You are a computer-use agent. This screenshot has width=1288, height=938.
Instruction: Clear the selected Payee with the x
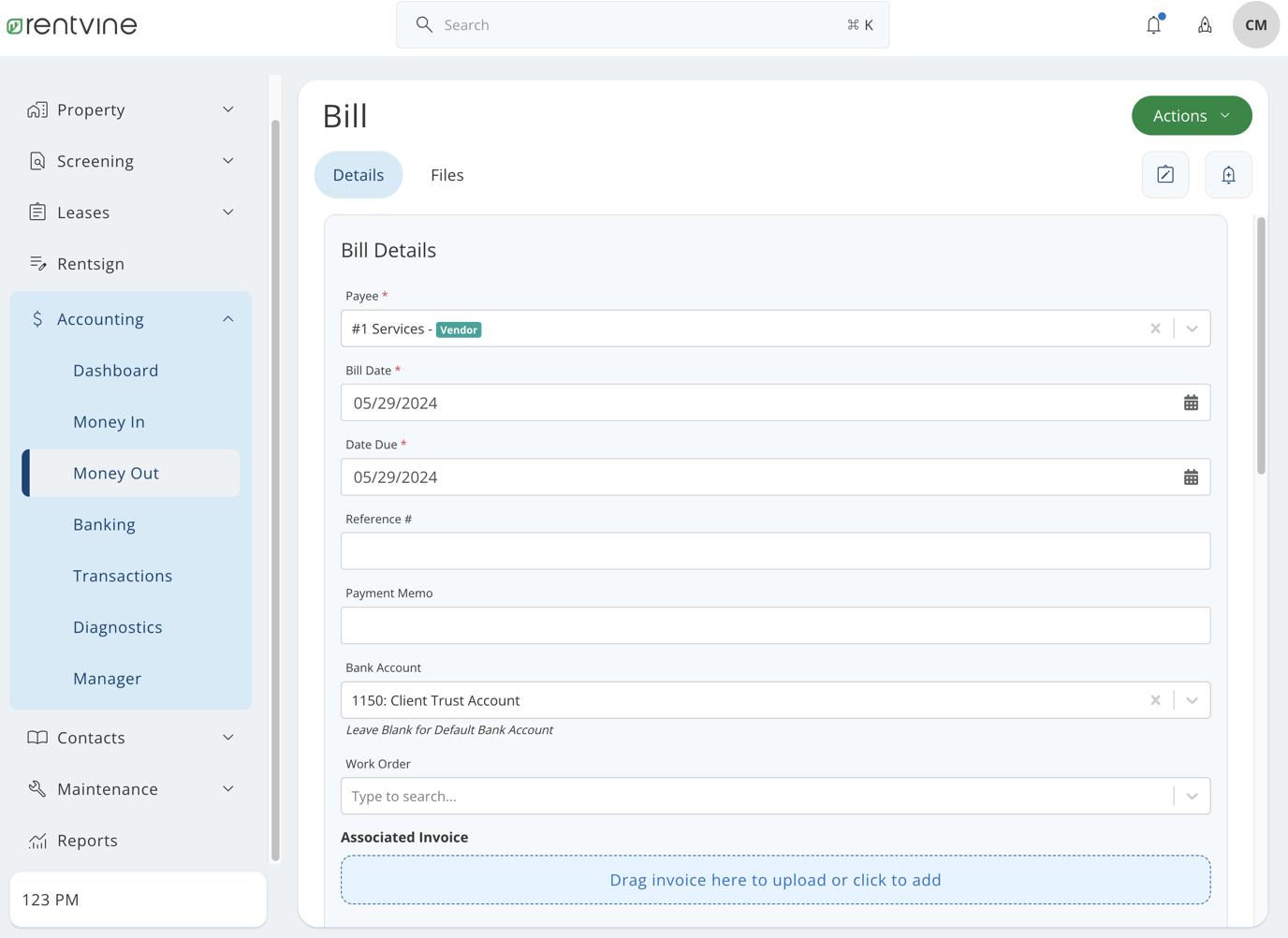[x=1155, y=328]
